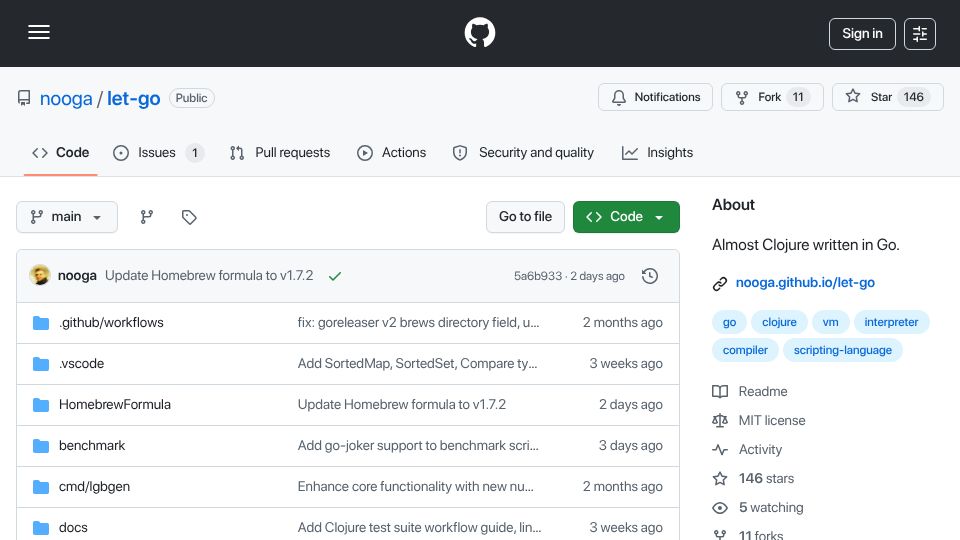960x540 pixels.
Task: Switch to the Issues tab
Action: click(158, 152)
